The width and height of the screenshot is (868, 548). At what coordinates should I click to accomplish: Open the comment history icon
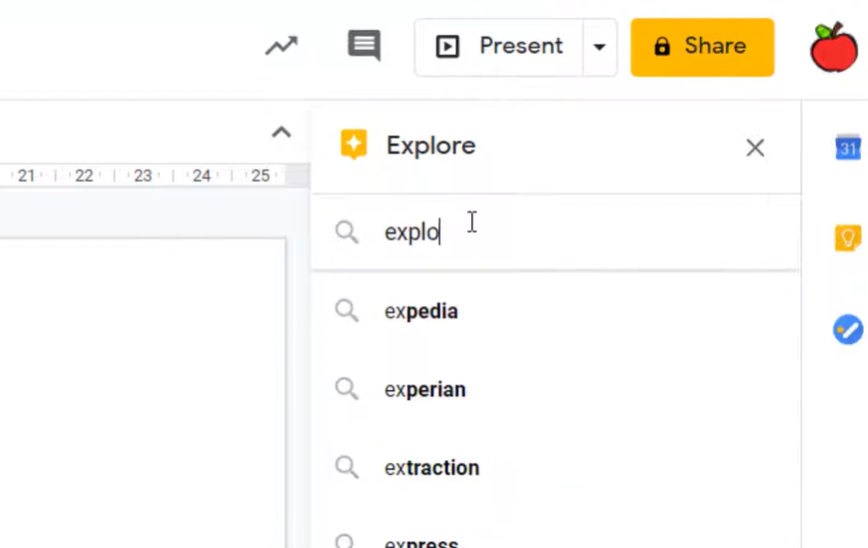[363, 46]
